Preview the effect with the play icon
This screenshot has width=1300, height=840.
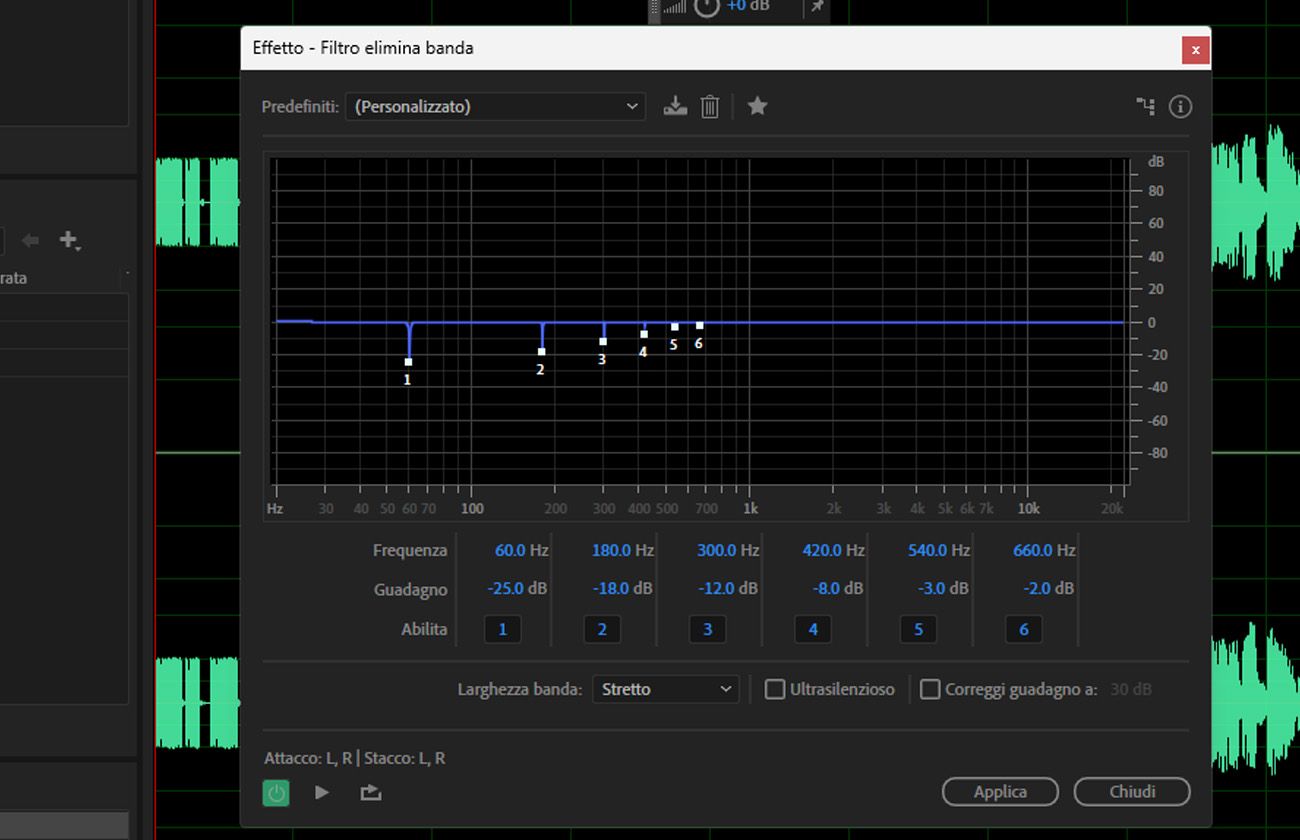click(x=322, y=792)
